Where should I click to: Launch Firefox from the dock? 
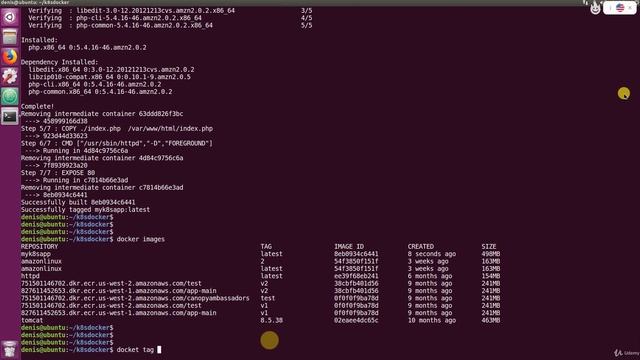(x=9, y=57)
